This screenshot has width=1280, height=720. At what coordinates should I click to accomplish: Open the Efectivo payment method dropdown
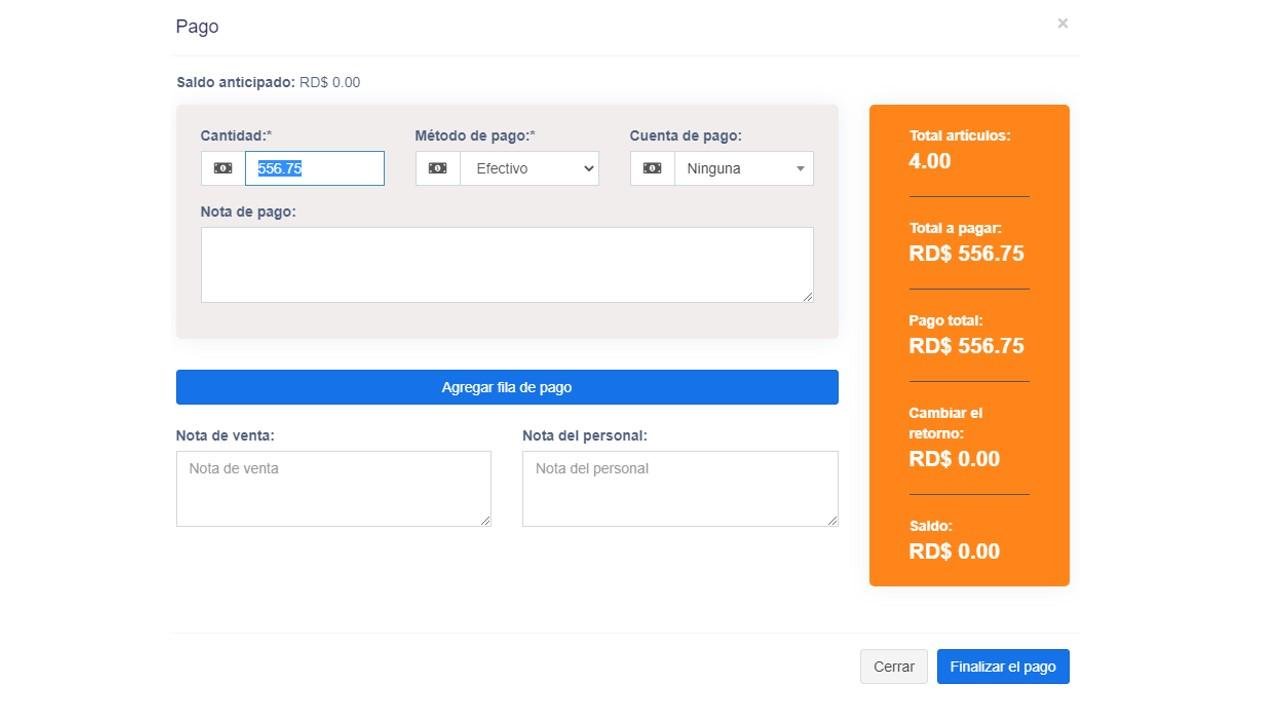(x=529, y=168)
